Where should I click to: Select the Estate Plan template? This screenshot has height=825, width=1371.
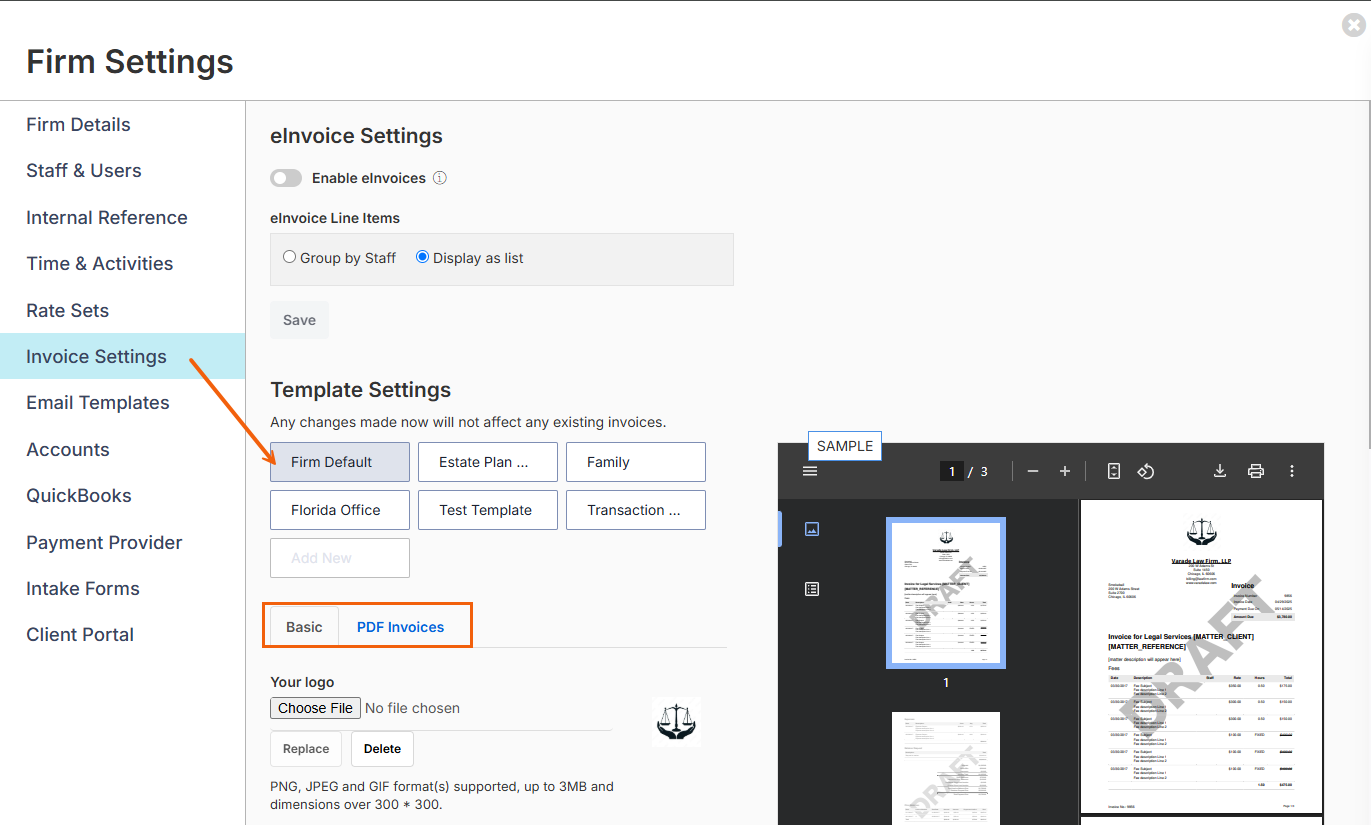pos(488,462)
